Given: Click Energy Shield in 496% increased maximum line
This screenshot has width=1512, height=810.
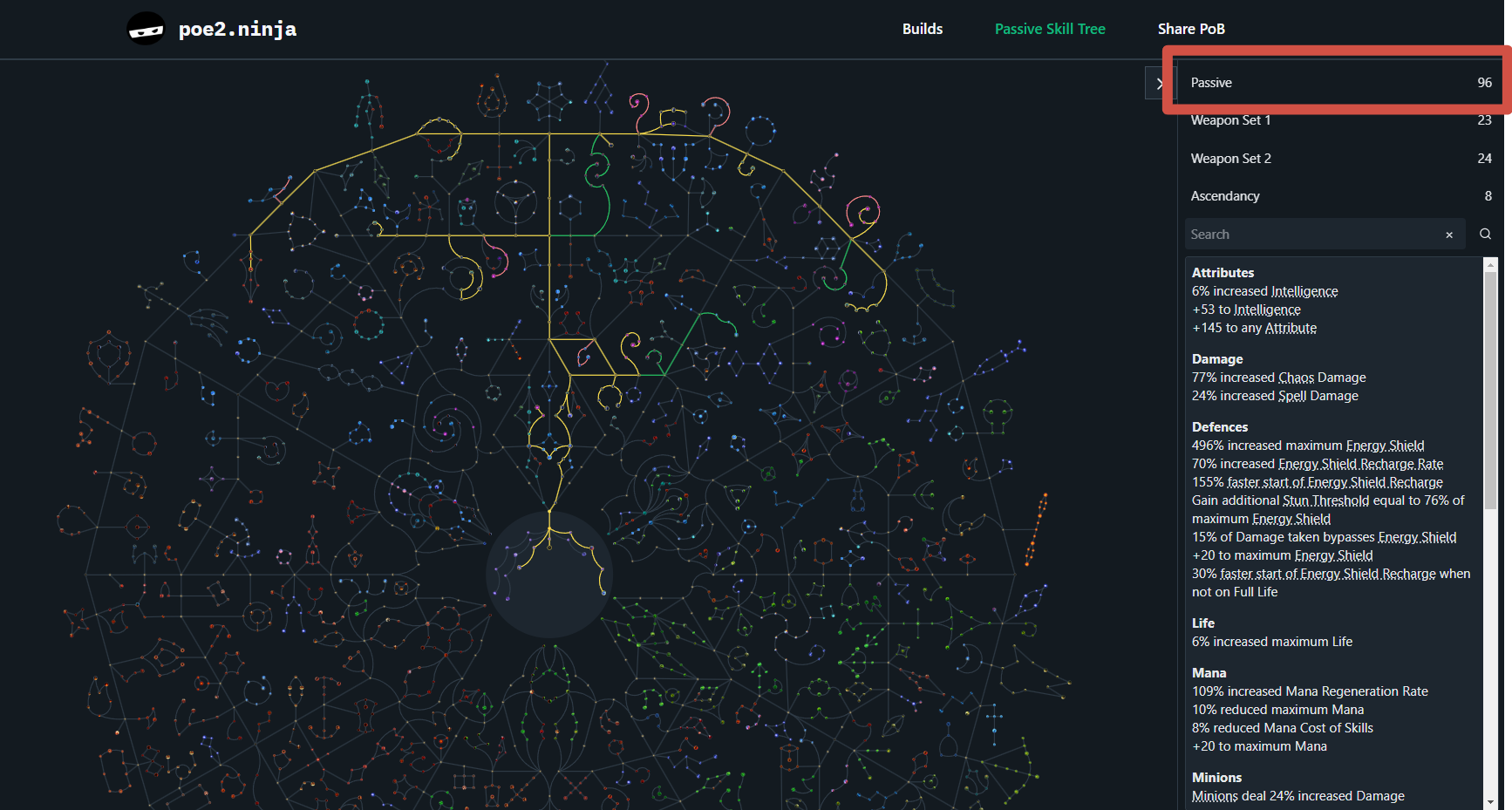Looking at the screenshot, I should pyautogui.click(x=1385, y=446).
